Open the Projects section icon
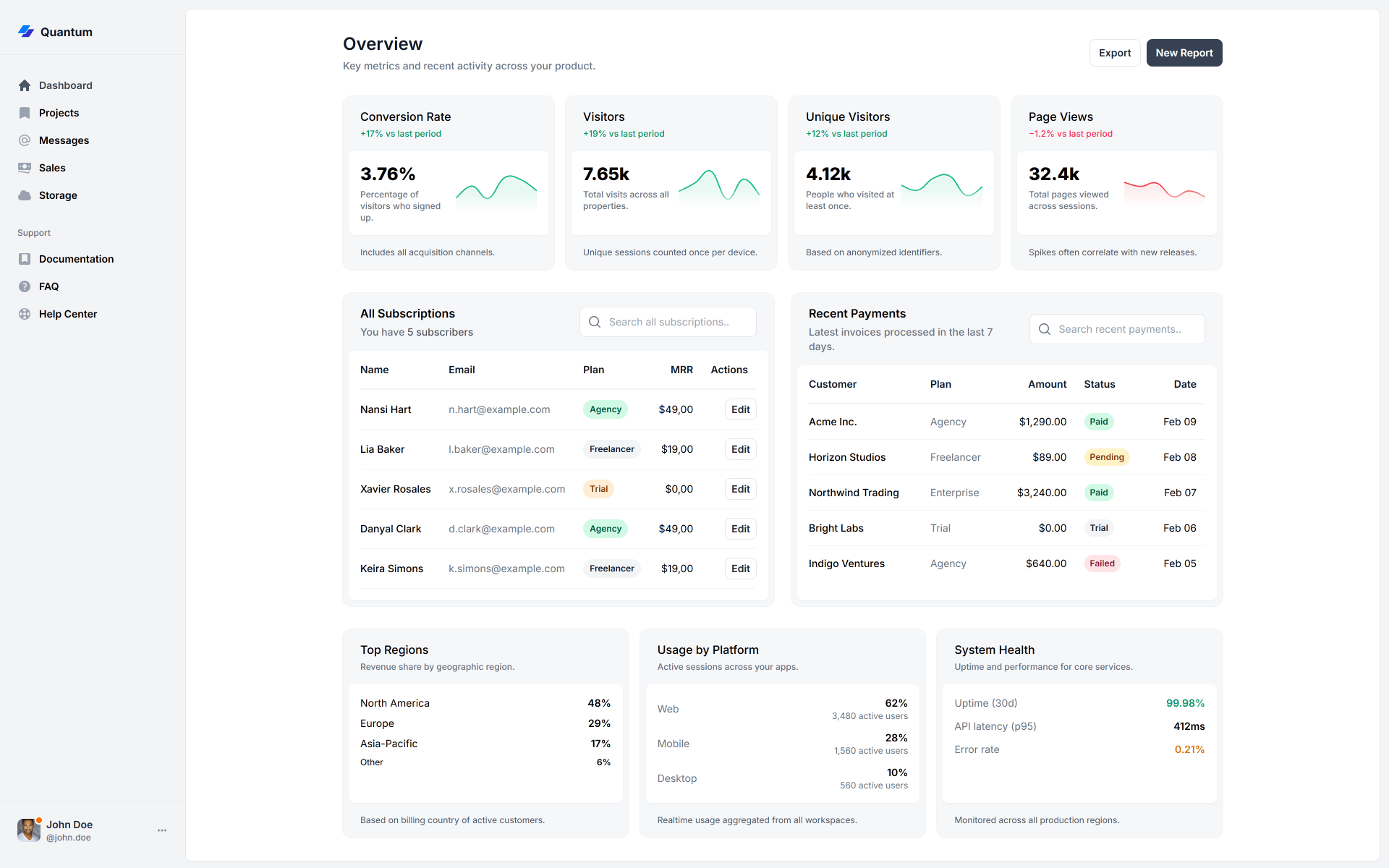Image resolution: width=1389 pixels, height=868 pixels. [x=25, y=113]
